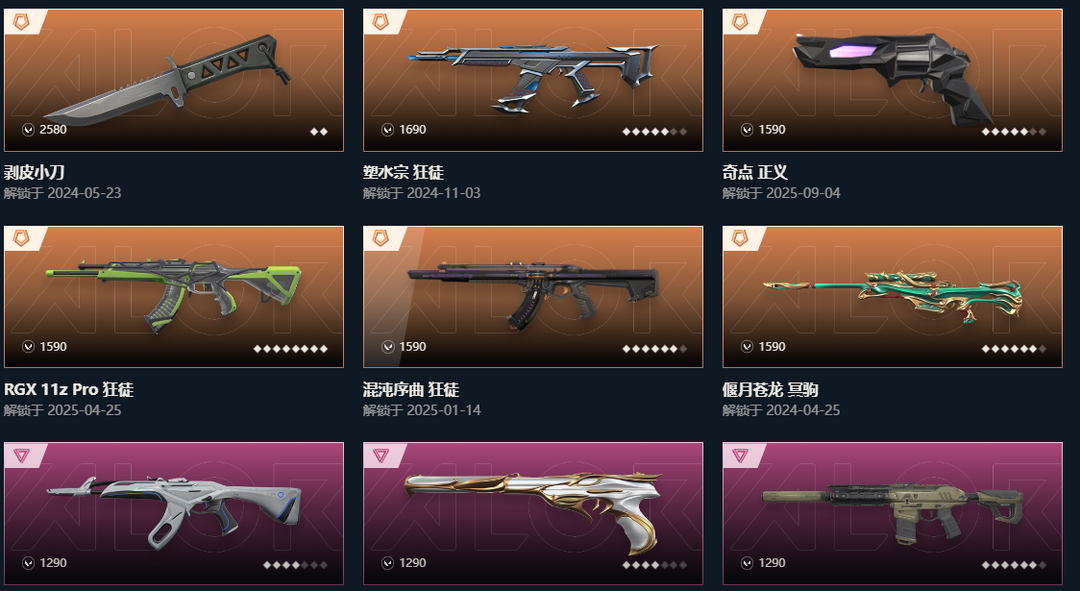Click the tier badge on the 剥皮小刀 knife card
Viewport: 1080px width, 591px height.
point(21,22)
